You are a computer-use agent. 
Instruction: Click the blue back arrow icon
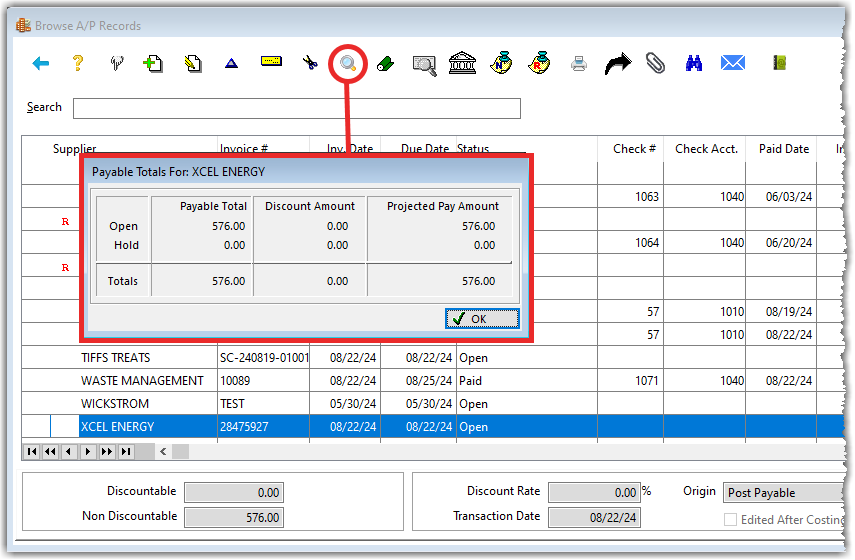pyautogui.click(x=41, y=64)
